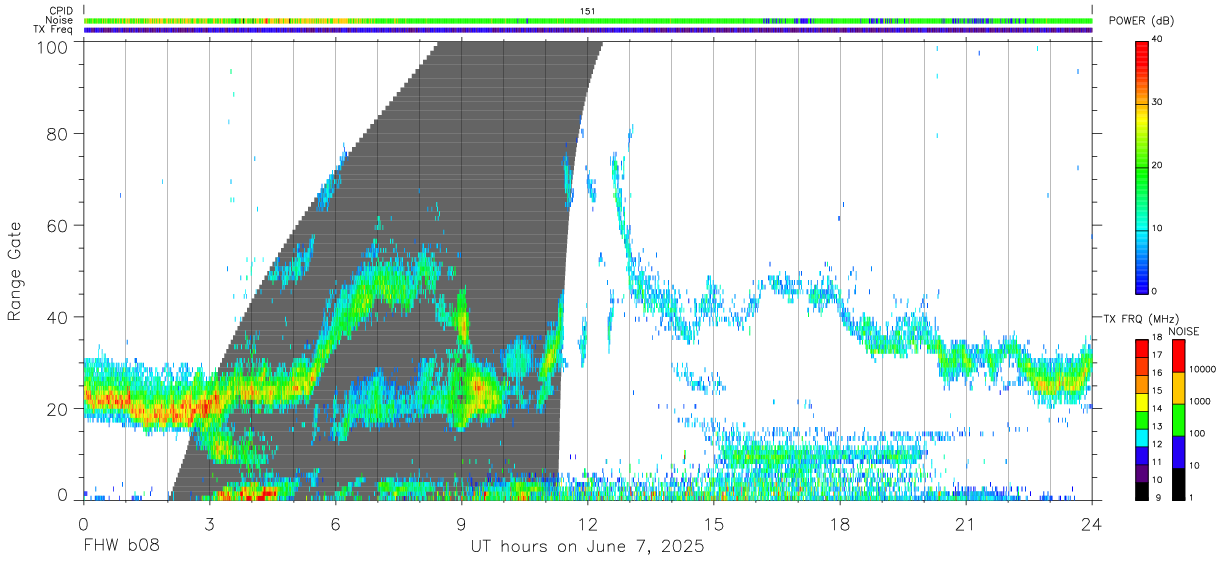Click the UT hour 24 tick label
The image size is (1228, 567).
pyautogui.click(x=1092, y=523)
